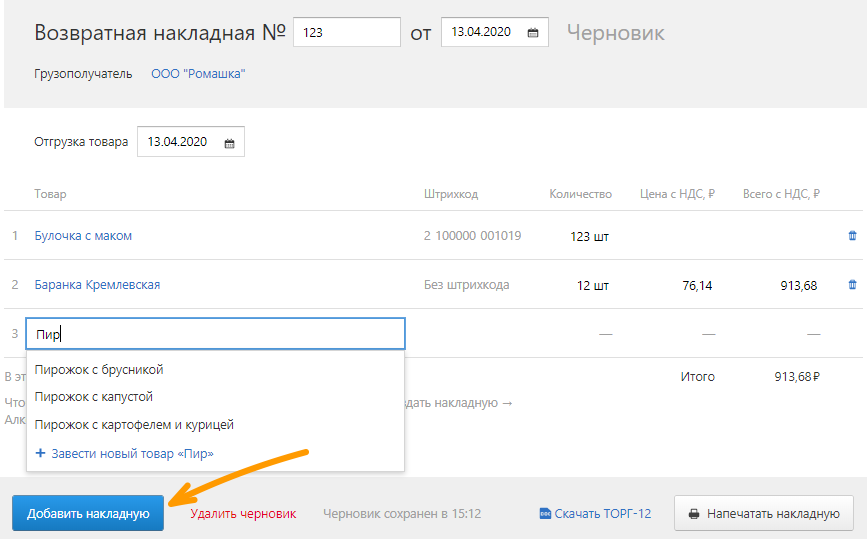
Task: Download ТОРГ-12 via Скачать link
Action: 603,514
